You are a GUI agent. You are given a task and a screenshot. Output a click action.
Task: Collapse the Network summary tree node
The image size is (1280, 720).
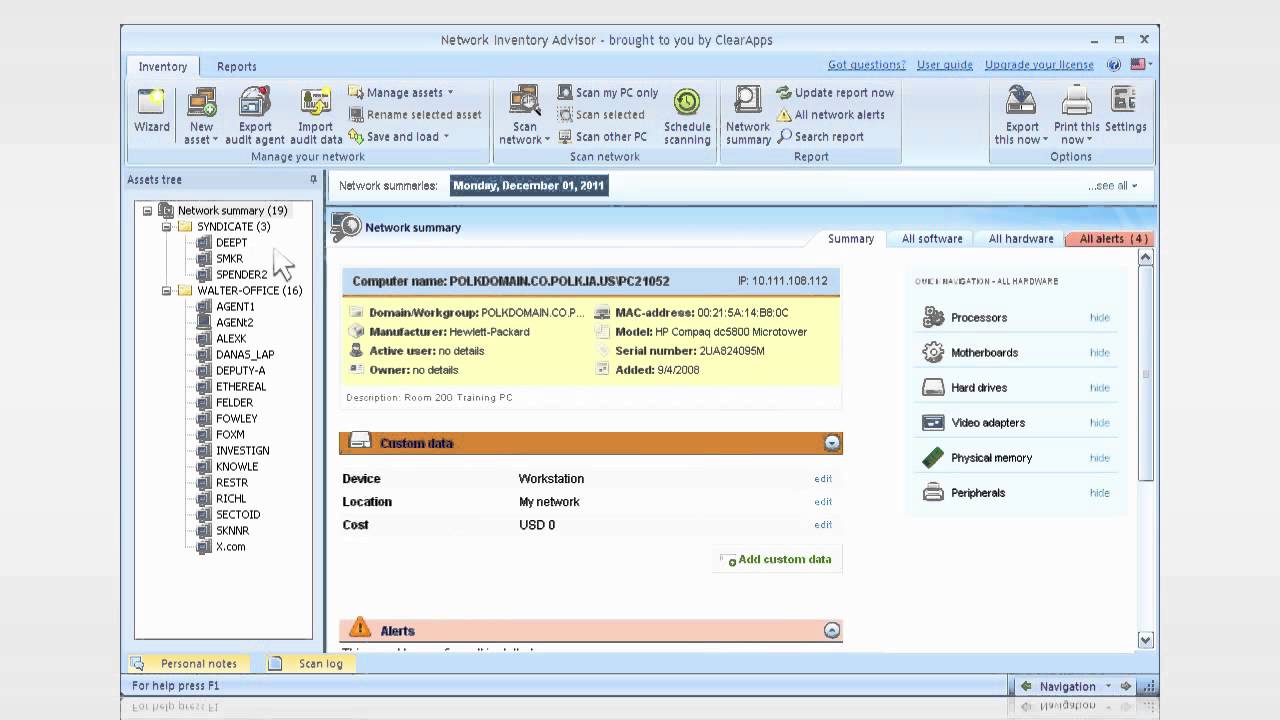[147, 211]
